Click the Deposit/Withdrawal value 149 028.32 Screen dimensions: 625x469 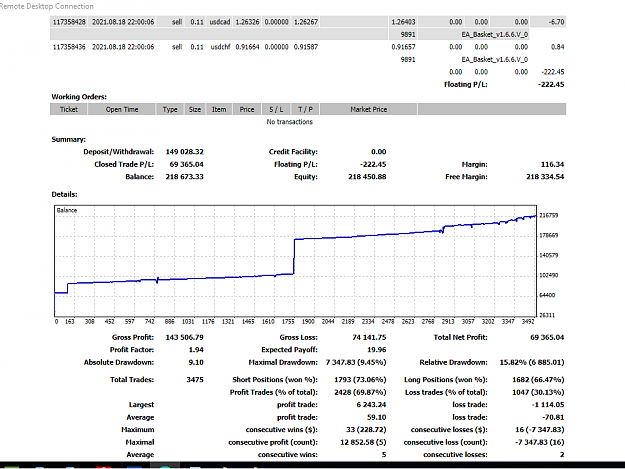coord(185,152)
